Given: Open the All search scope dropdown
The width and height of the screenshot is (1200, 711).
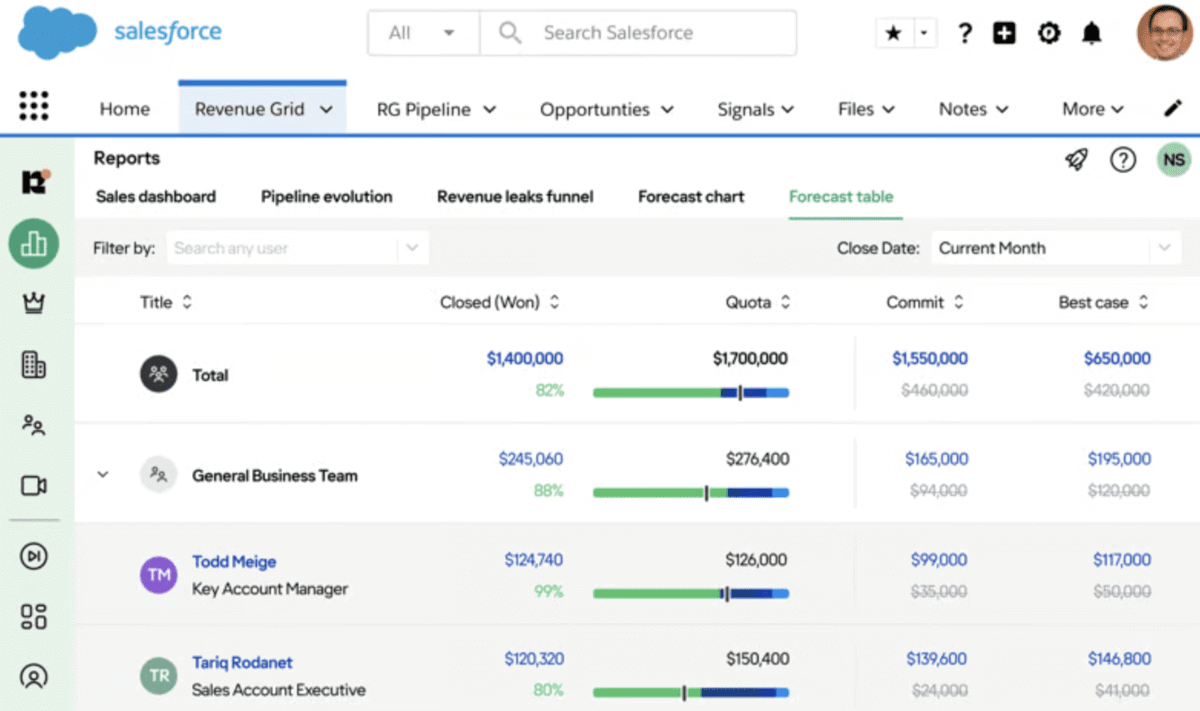Looking at the screenshot, I should click(424, 33).
